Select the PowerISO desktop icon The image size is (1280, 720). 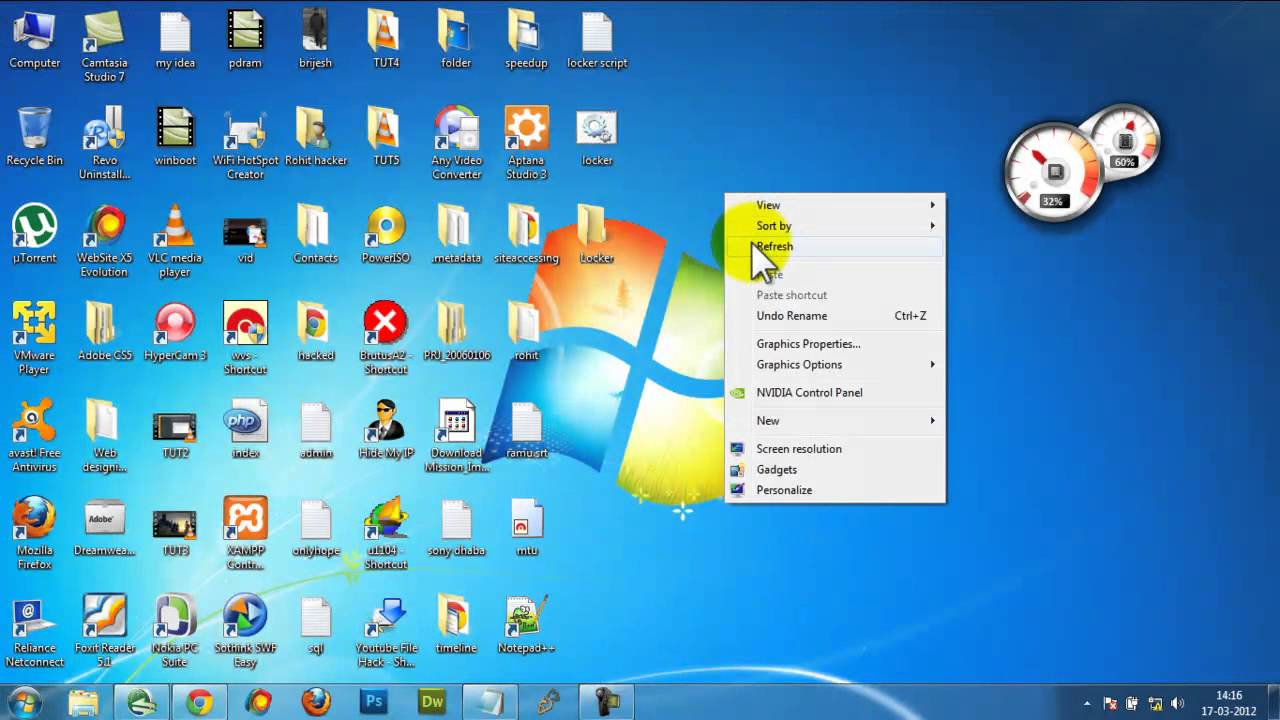pos(385,235)
